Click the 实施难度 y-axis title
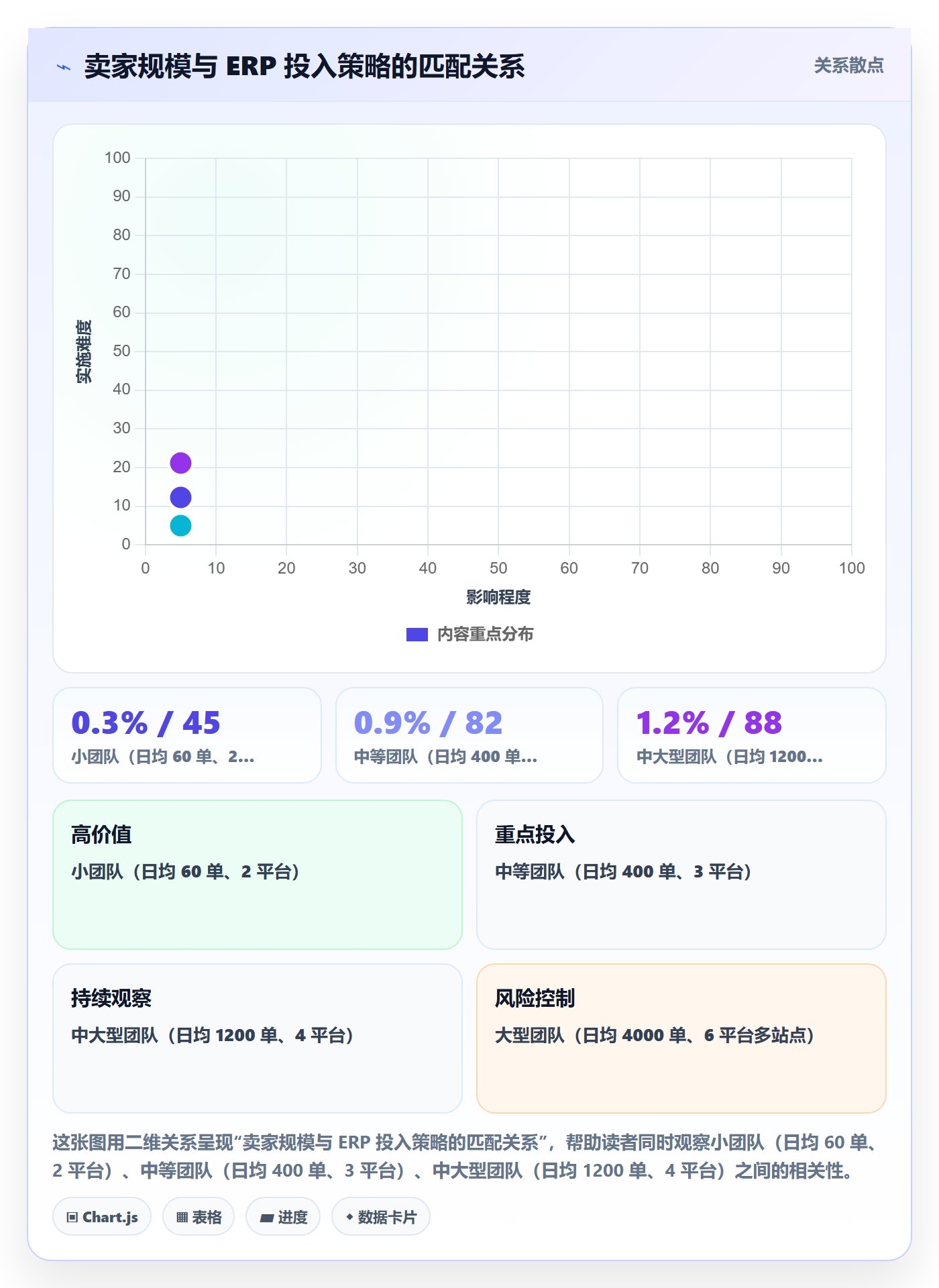This screenshot has width=939, height=1288. [84, 352]
